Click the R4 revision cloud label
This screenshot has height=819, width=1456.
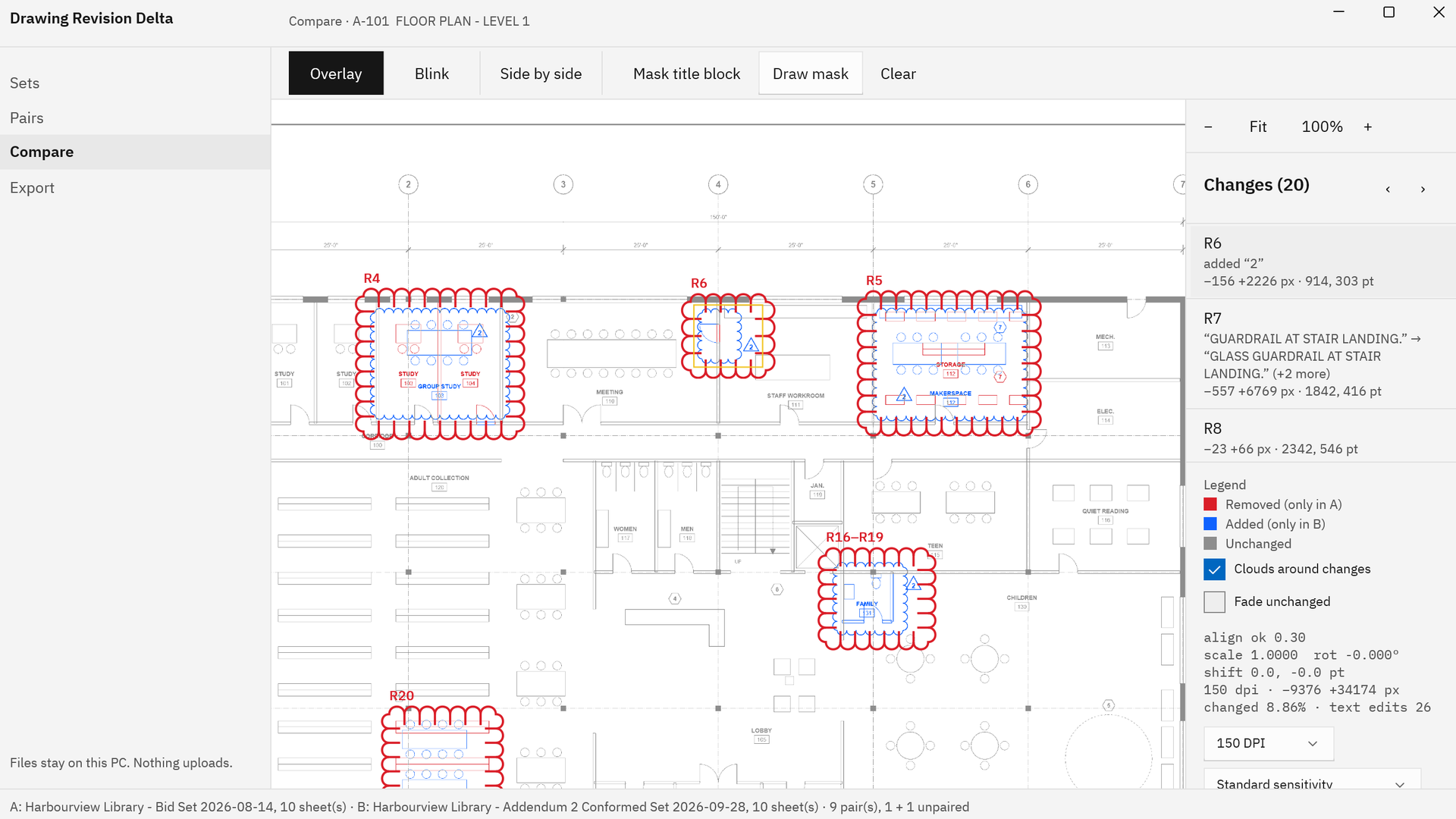tap(372, 278)
